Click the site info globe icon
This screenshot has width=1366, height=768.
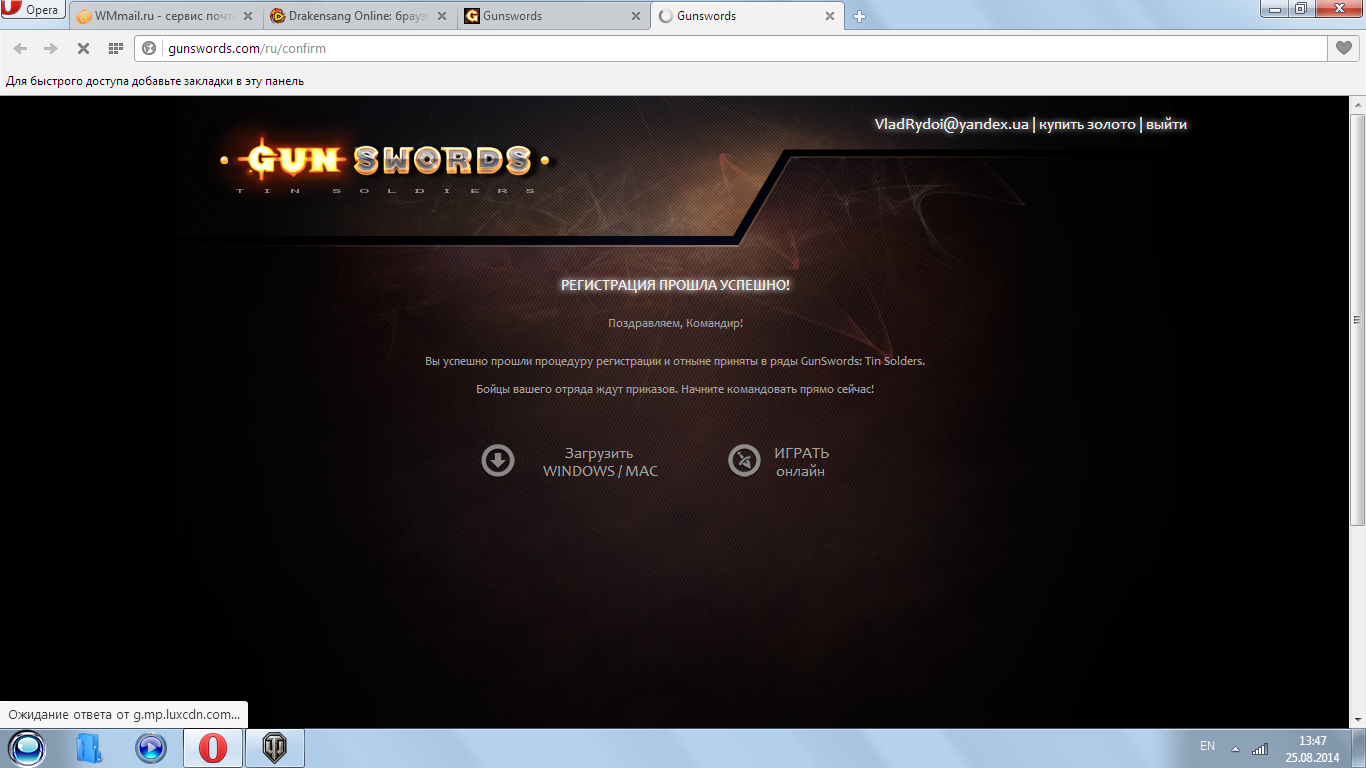150,48
